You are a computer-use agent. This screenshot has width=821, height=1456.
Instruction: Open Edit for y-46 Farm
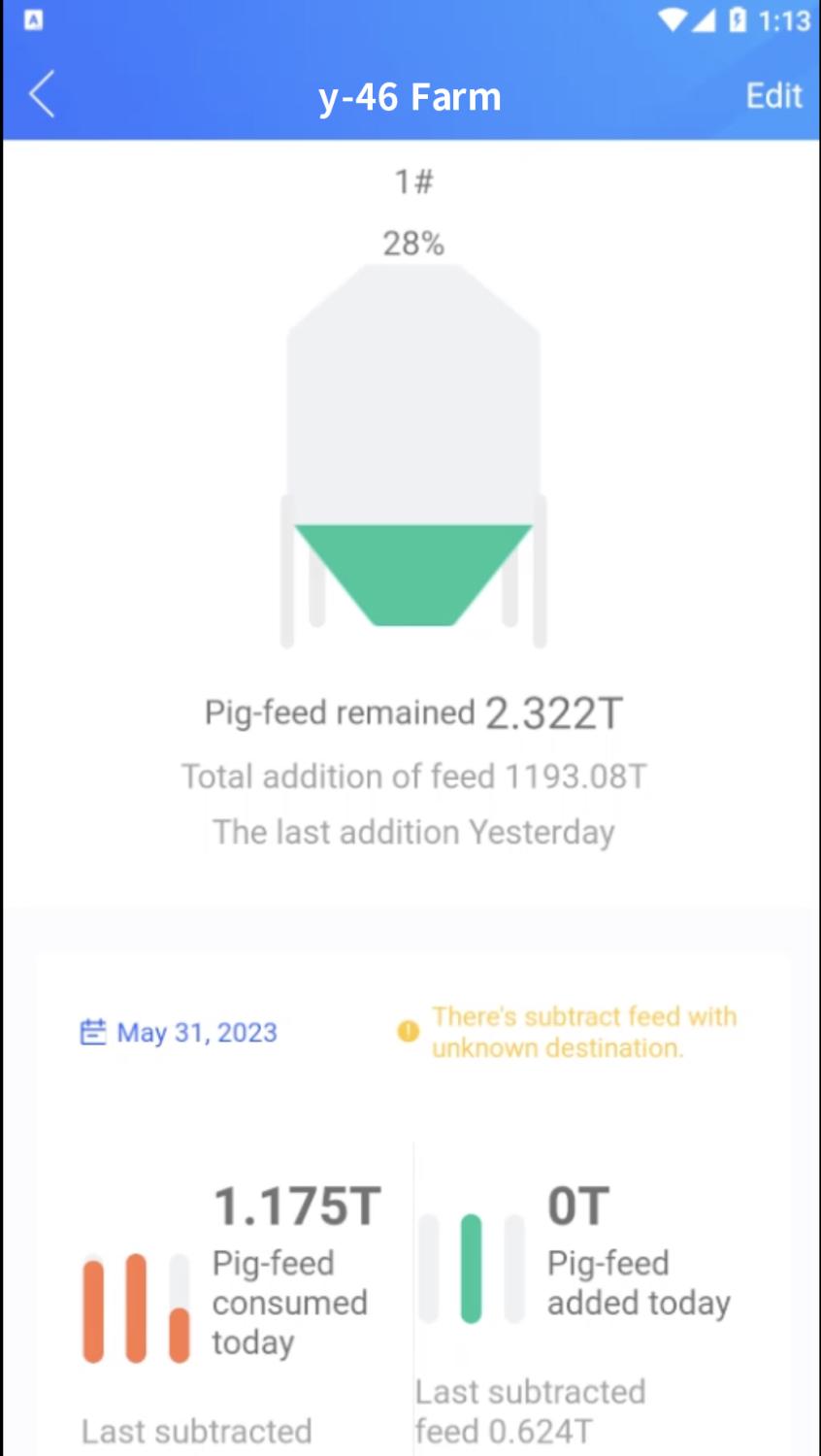click(x=773, y=96)
